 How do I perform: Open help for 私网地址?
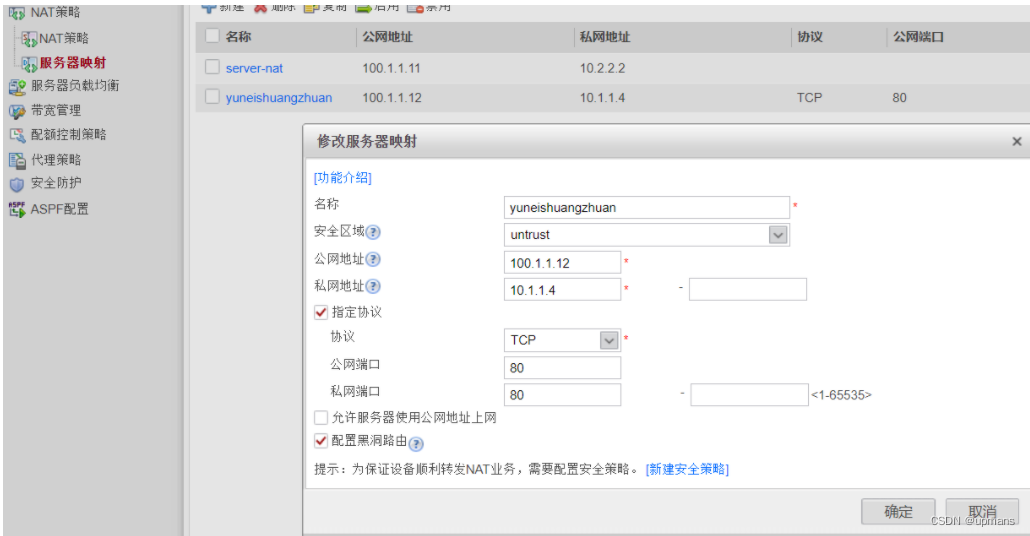coord(373,286)
